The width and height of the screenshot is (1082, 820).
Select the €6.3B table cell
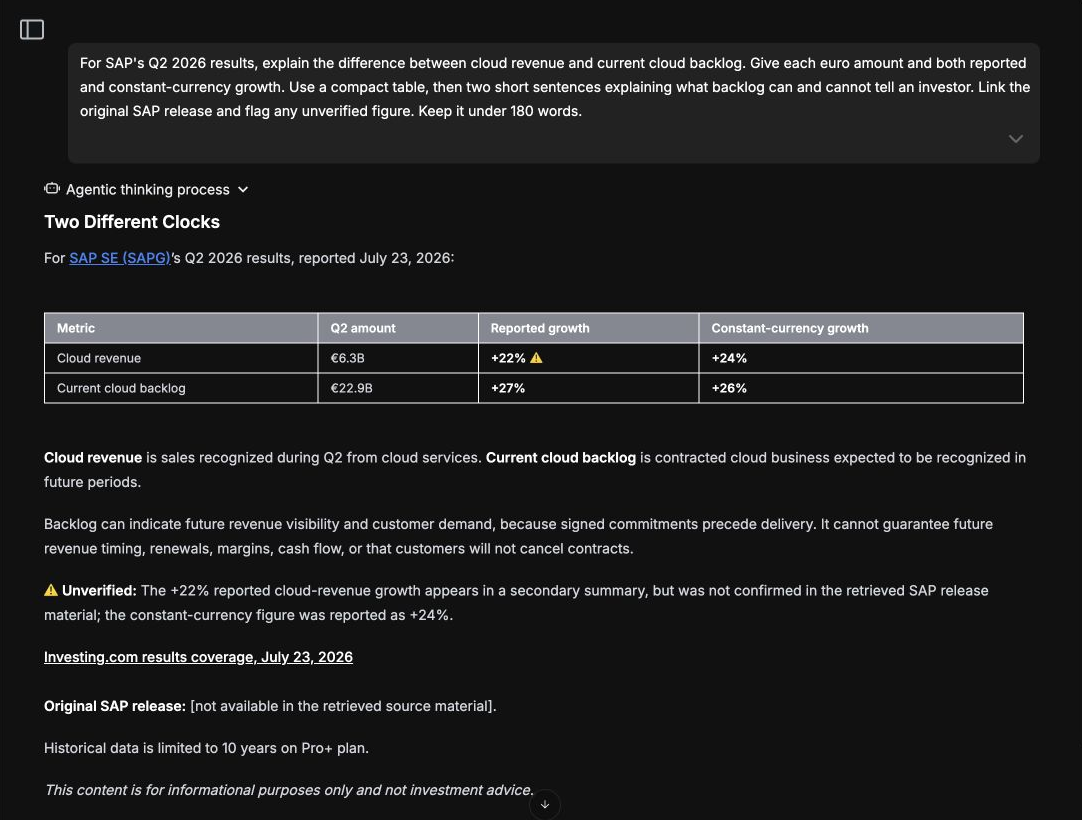398,358
